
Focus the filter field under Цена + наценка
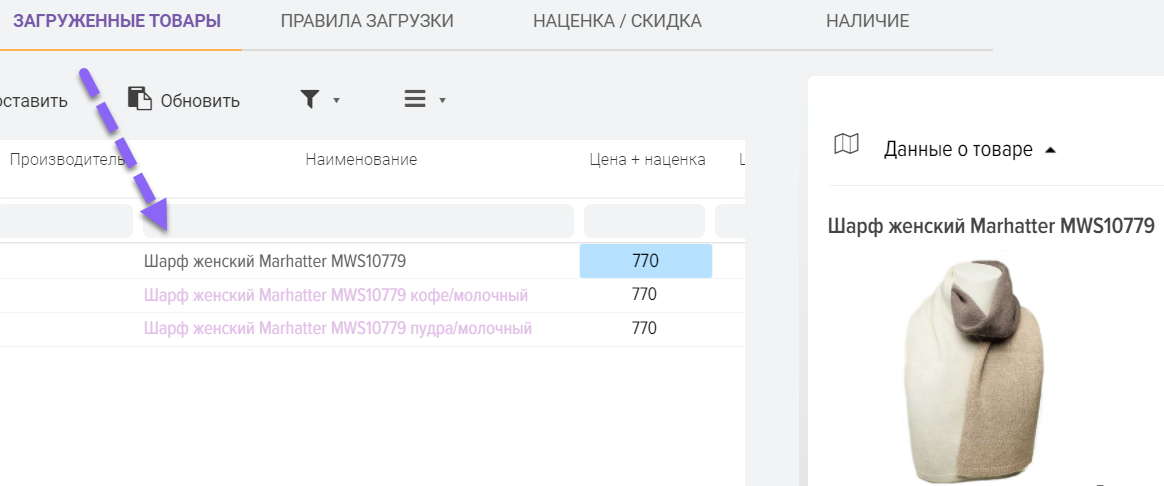(x=644, y=221)
